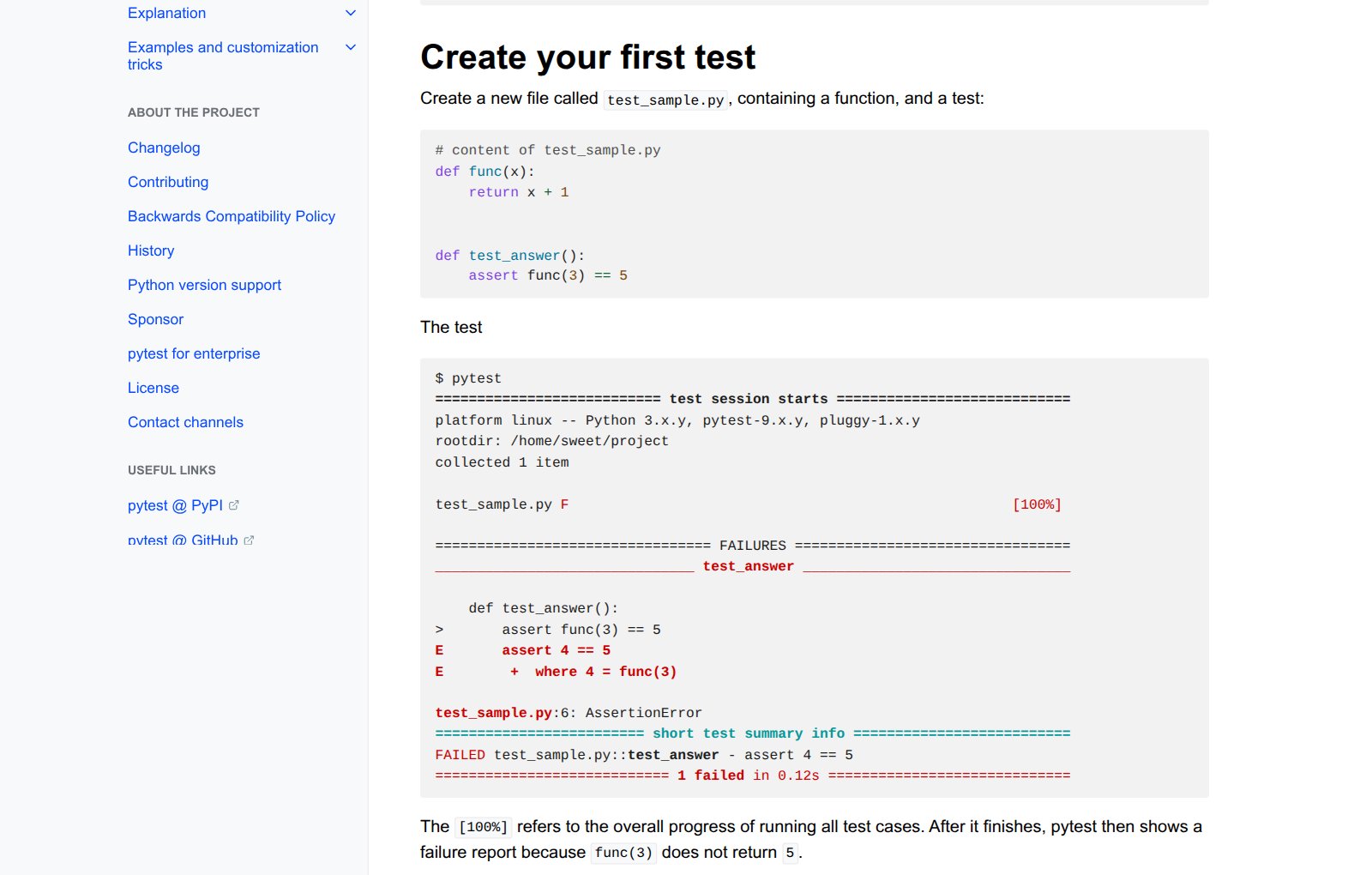Click external-link icon beside pytest @ PyPI
The image size is (1372, 875).
(234, 505)
